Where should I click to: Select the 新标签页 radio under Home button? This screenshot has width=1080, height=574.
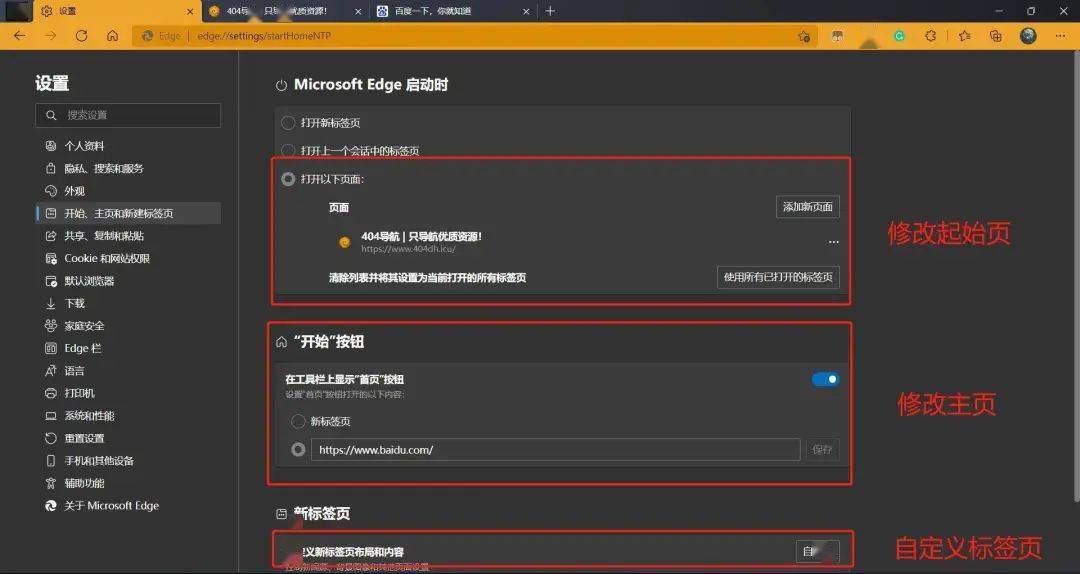click(x=298, y=421)
